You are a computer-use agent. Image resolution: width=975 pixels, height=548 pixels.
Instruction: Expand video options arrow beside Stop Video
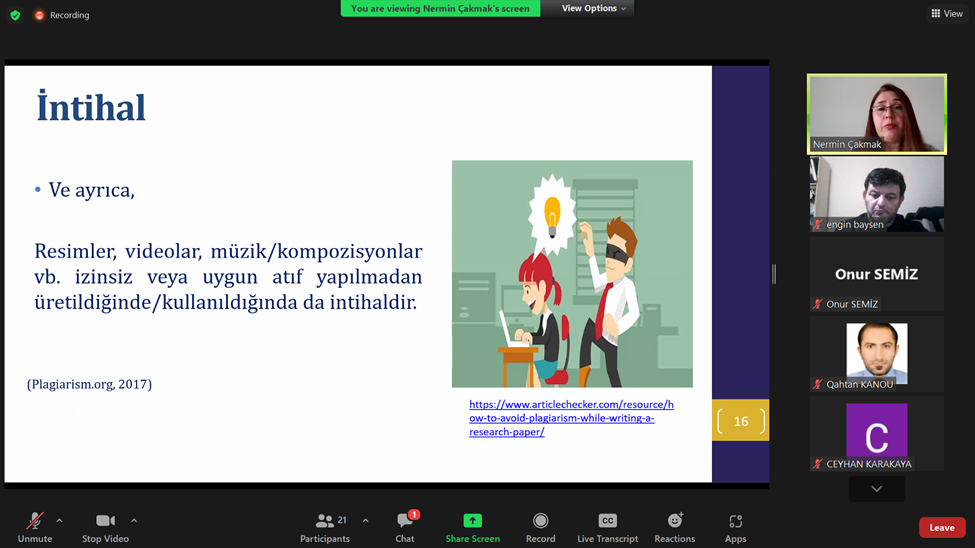click(134, 520)
